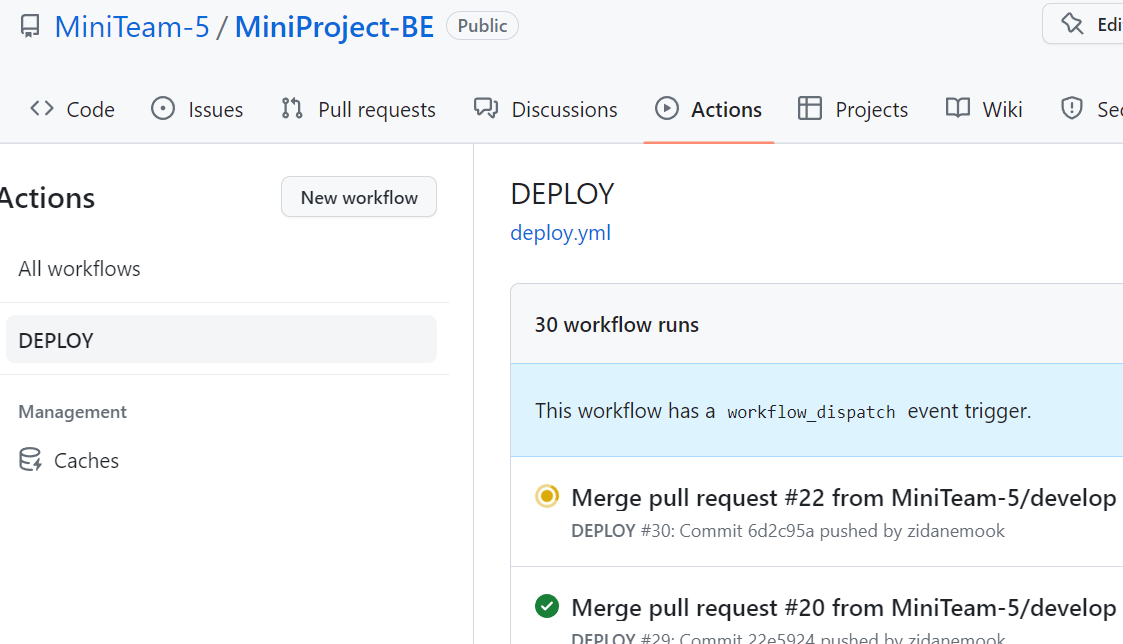Select the DEPLOY workflow in the sidebar
Viewport: 1123px width, 644px height.
[221, 340]
